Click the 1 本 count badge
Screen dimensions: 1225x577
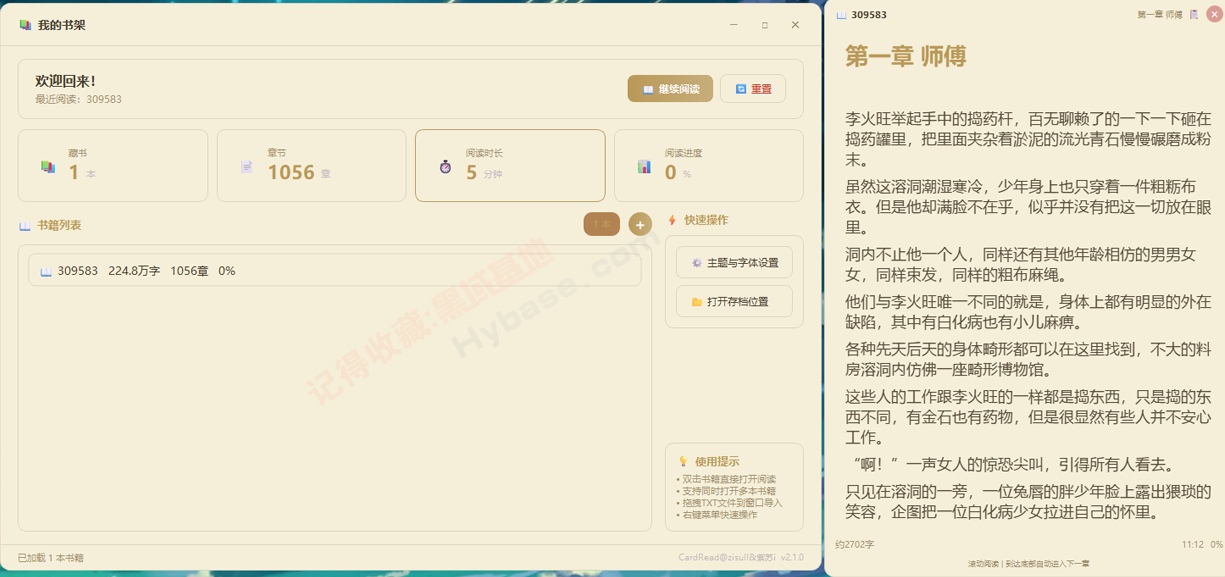[x=602, y=225]
